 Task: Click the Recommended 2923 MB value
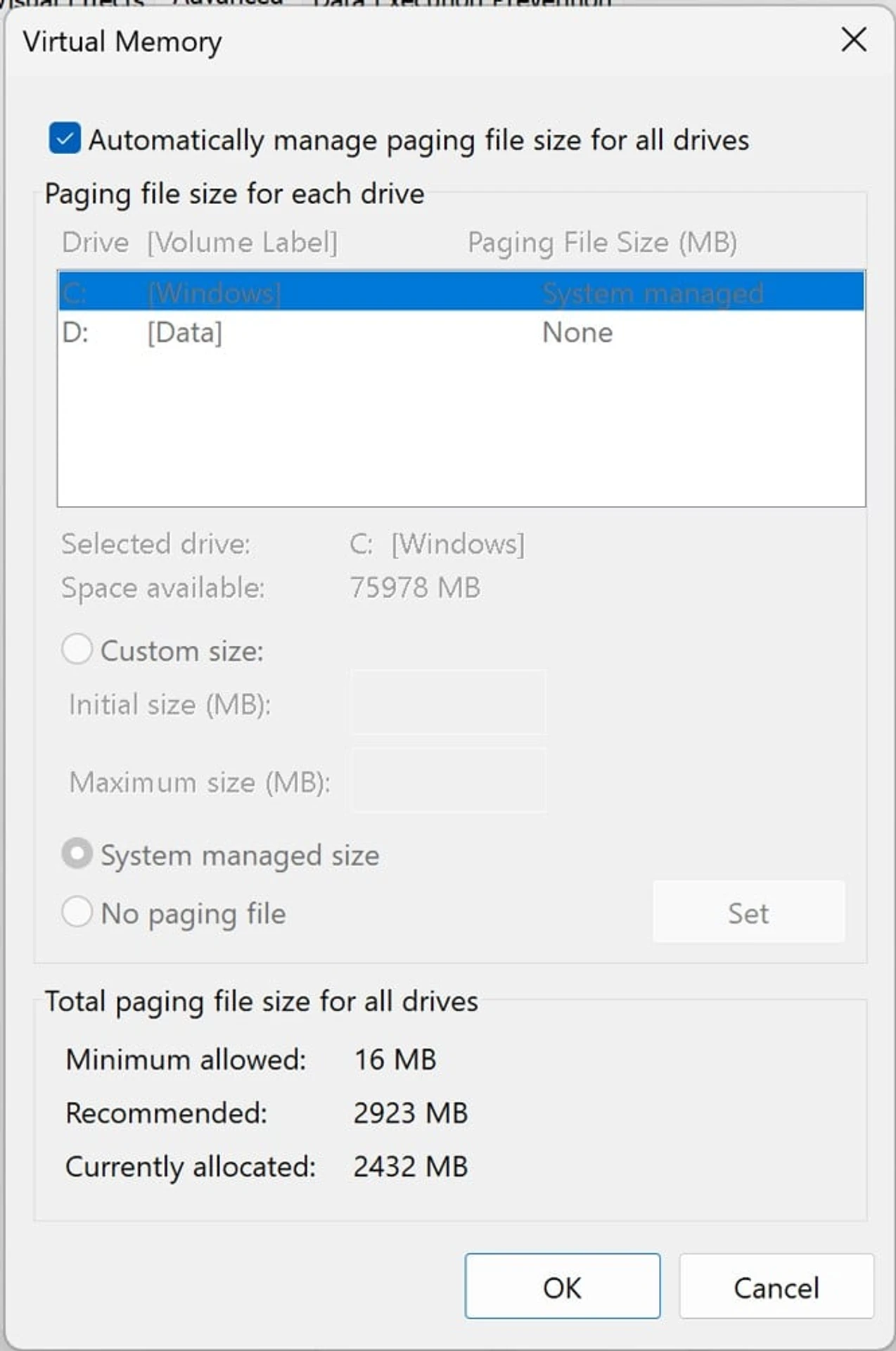coord(411,1113)
